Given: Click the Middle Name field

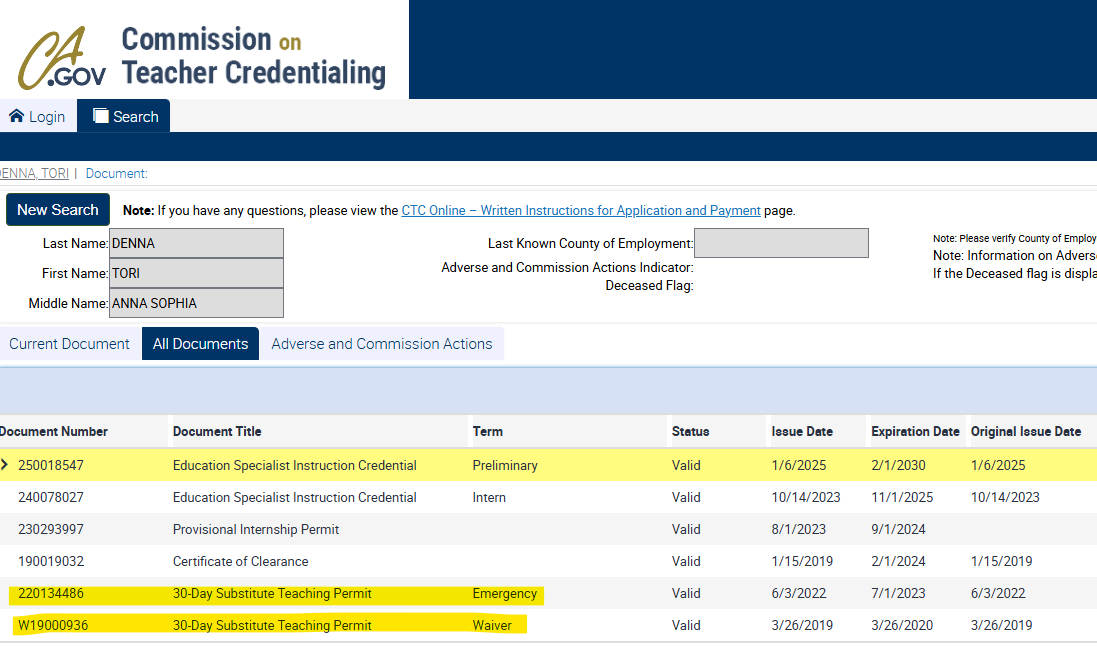Looking at the screenshot, I should pyautogui.click(x=197, y=303).
